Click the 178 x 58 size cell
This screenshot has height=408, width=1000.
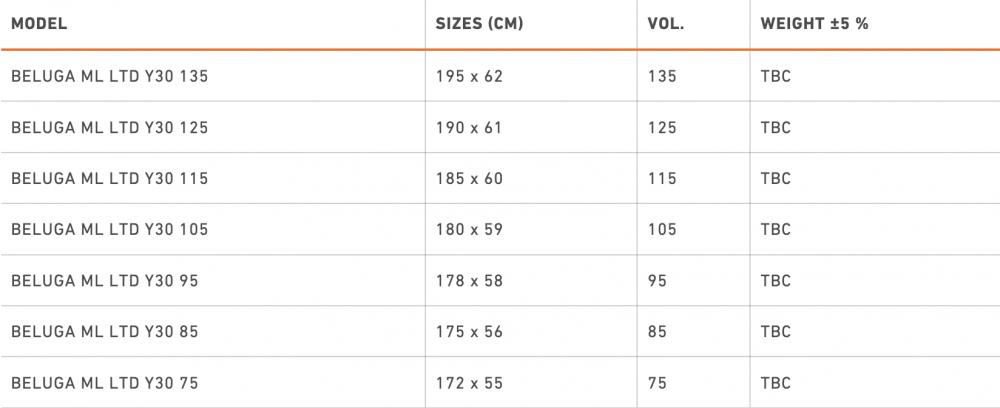(469, 280)
